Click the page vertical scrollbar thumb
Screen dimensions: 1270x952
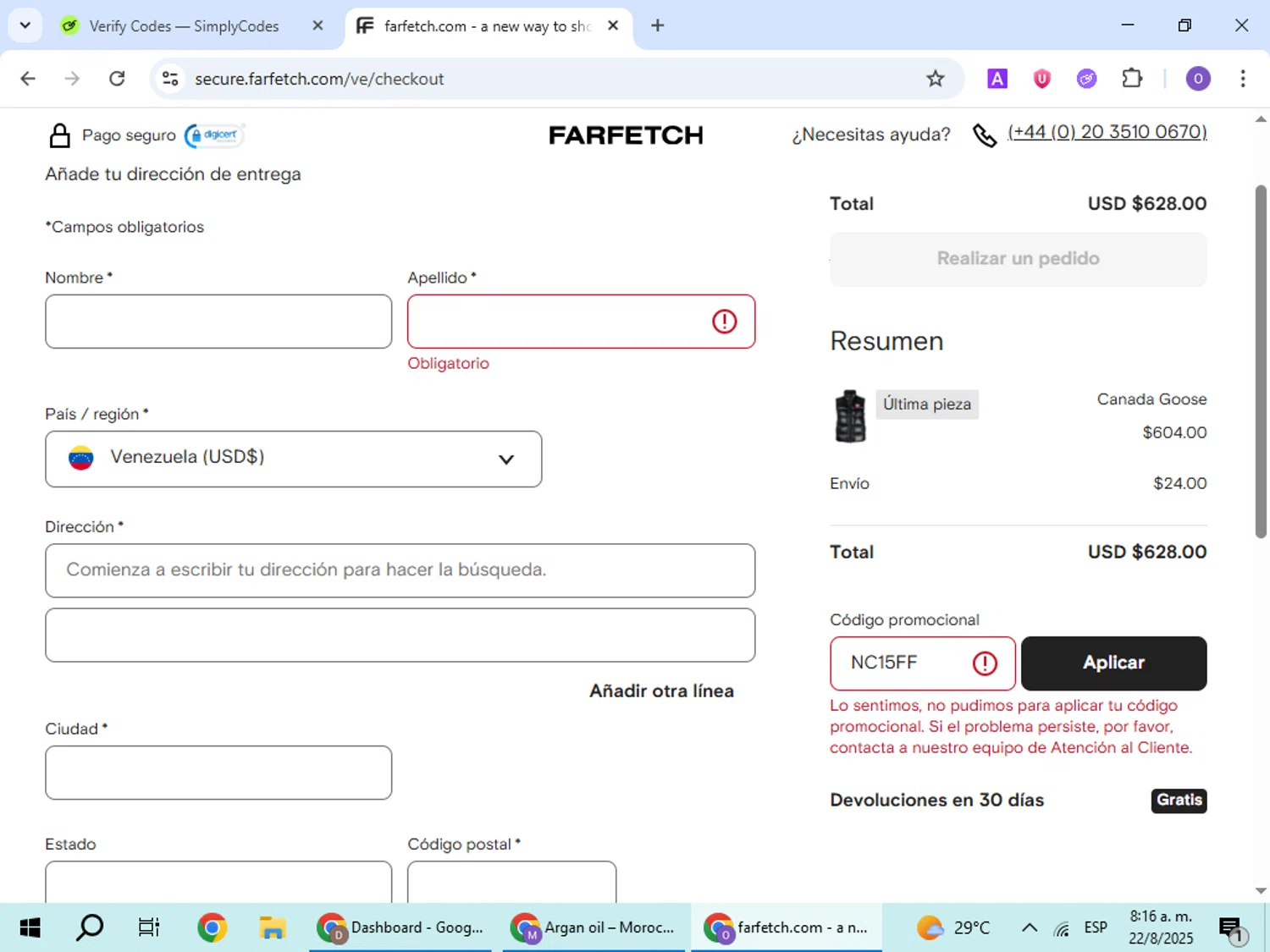1261,361
